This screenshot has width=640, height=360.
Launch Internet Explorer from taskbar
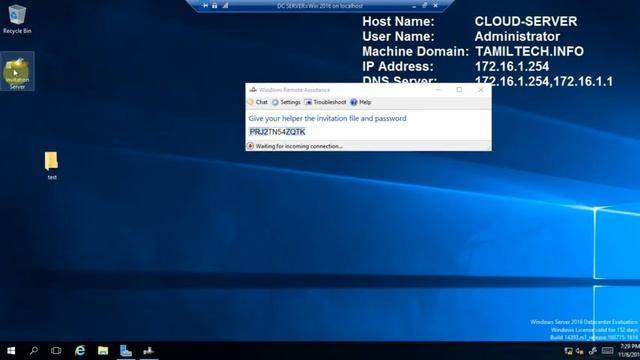coord(80,351)
